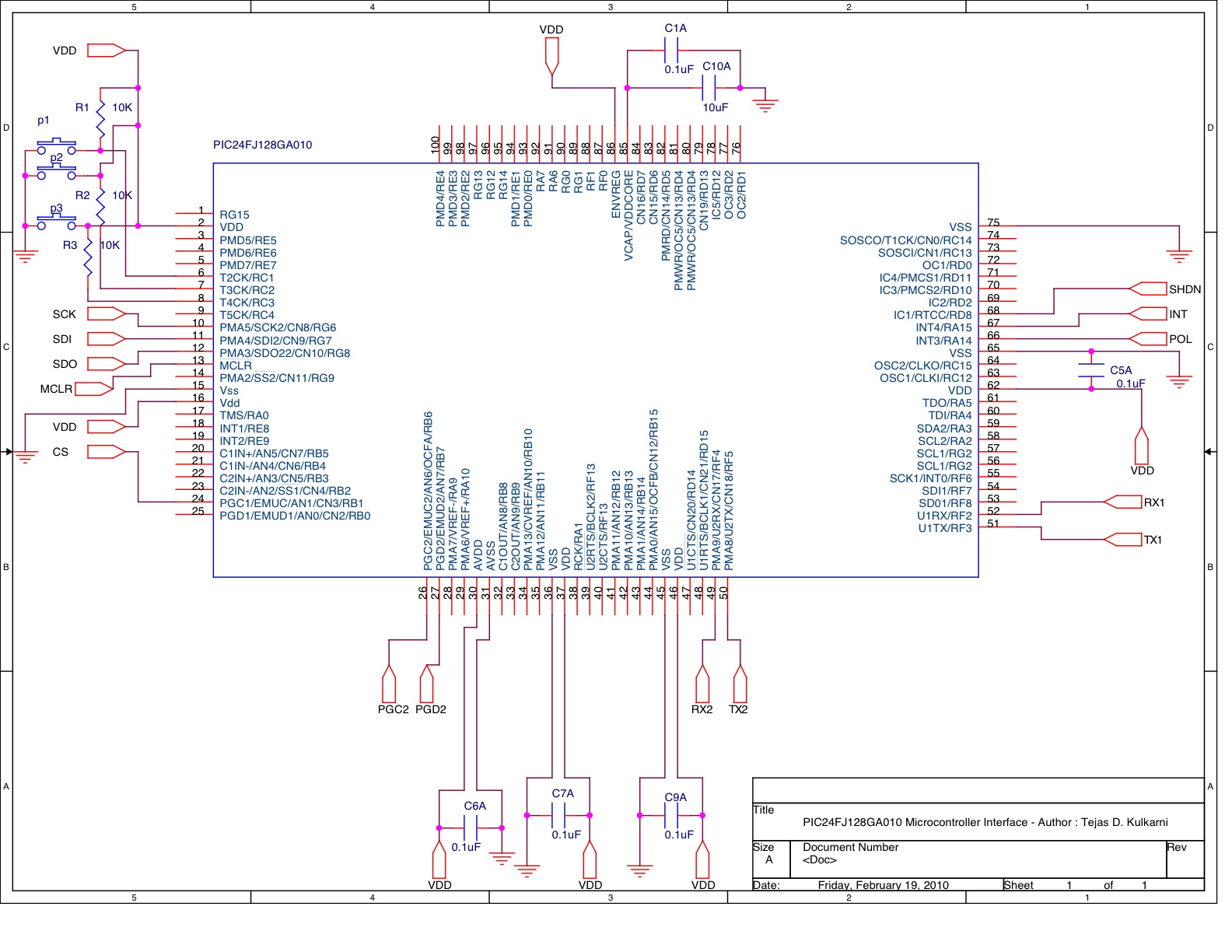Image resolution: width=1232 pixels, height=952 pixels.
Task: Click the IC1/RTCC/RD8 pin label
Action: pos(933,315)
